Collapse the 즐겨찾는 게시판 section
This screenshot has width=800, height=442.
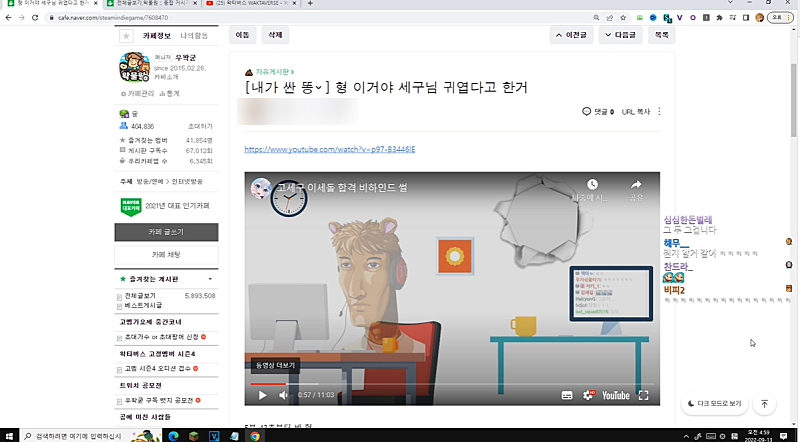[x=209, y=279]
